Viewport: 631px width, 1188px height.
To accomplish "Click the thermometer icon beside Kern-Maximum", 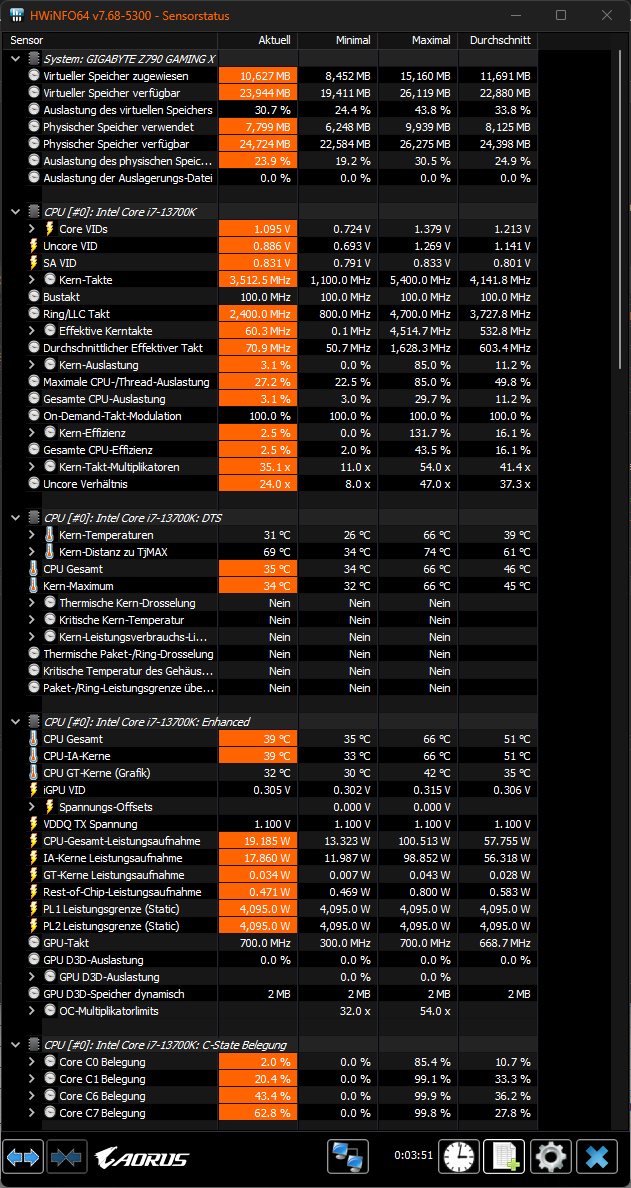I will pos(33,586).
